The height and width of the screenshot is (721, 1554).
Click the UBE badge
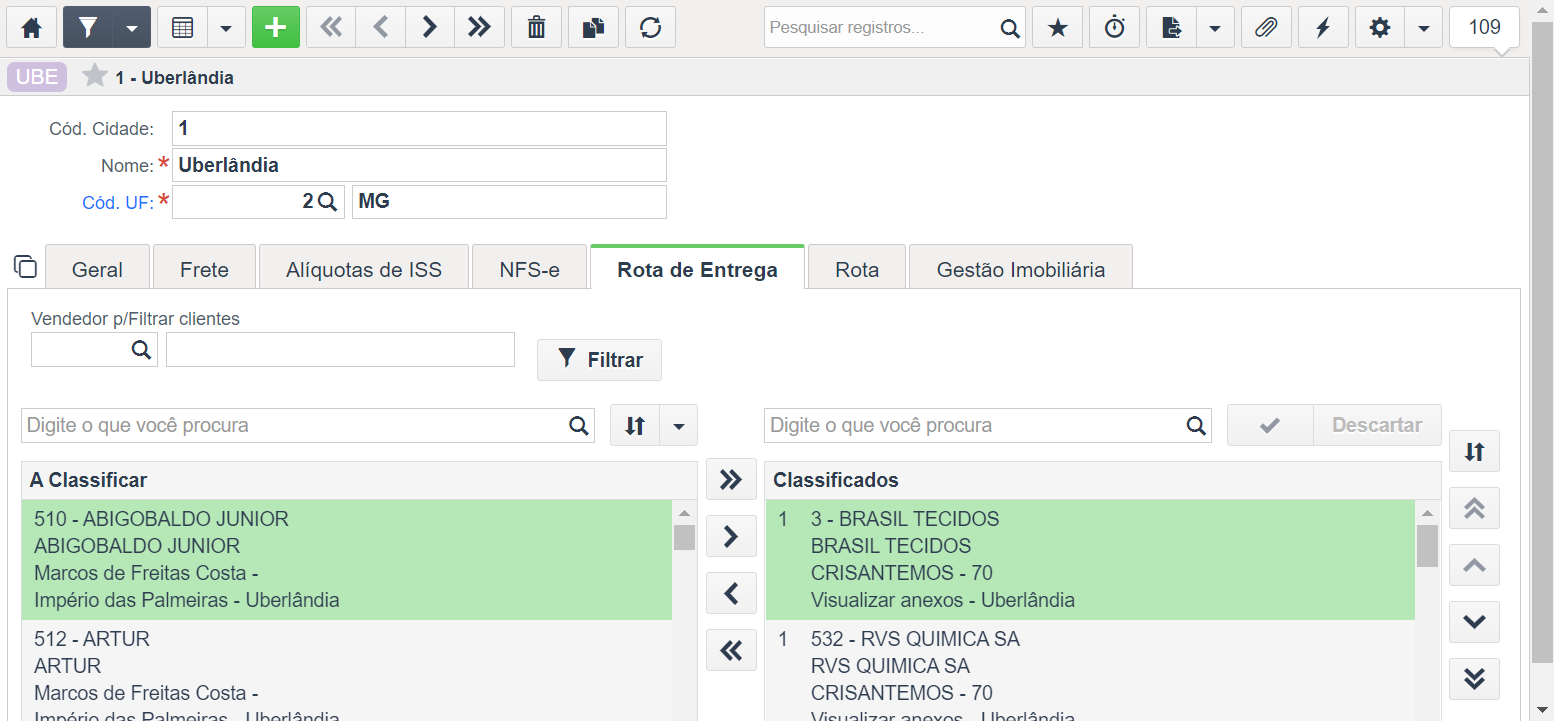[x=37, y=77]
